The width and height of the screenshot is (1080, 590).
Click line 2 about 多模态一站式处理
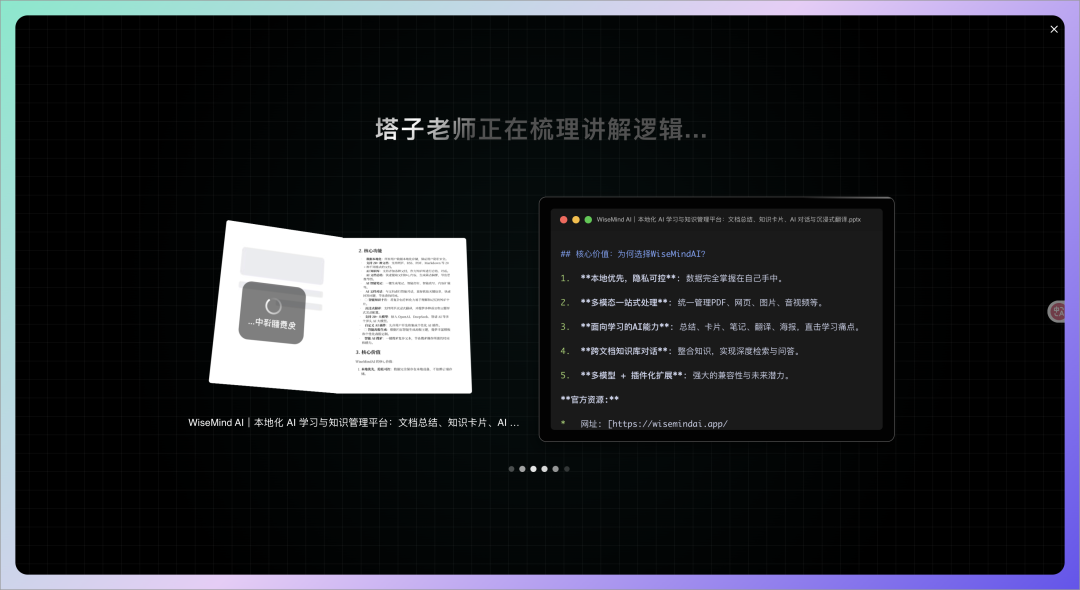[x=692, y=302]
